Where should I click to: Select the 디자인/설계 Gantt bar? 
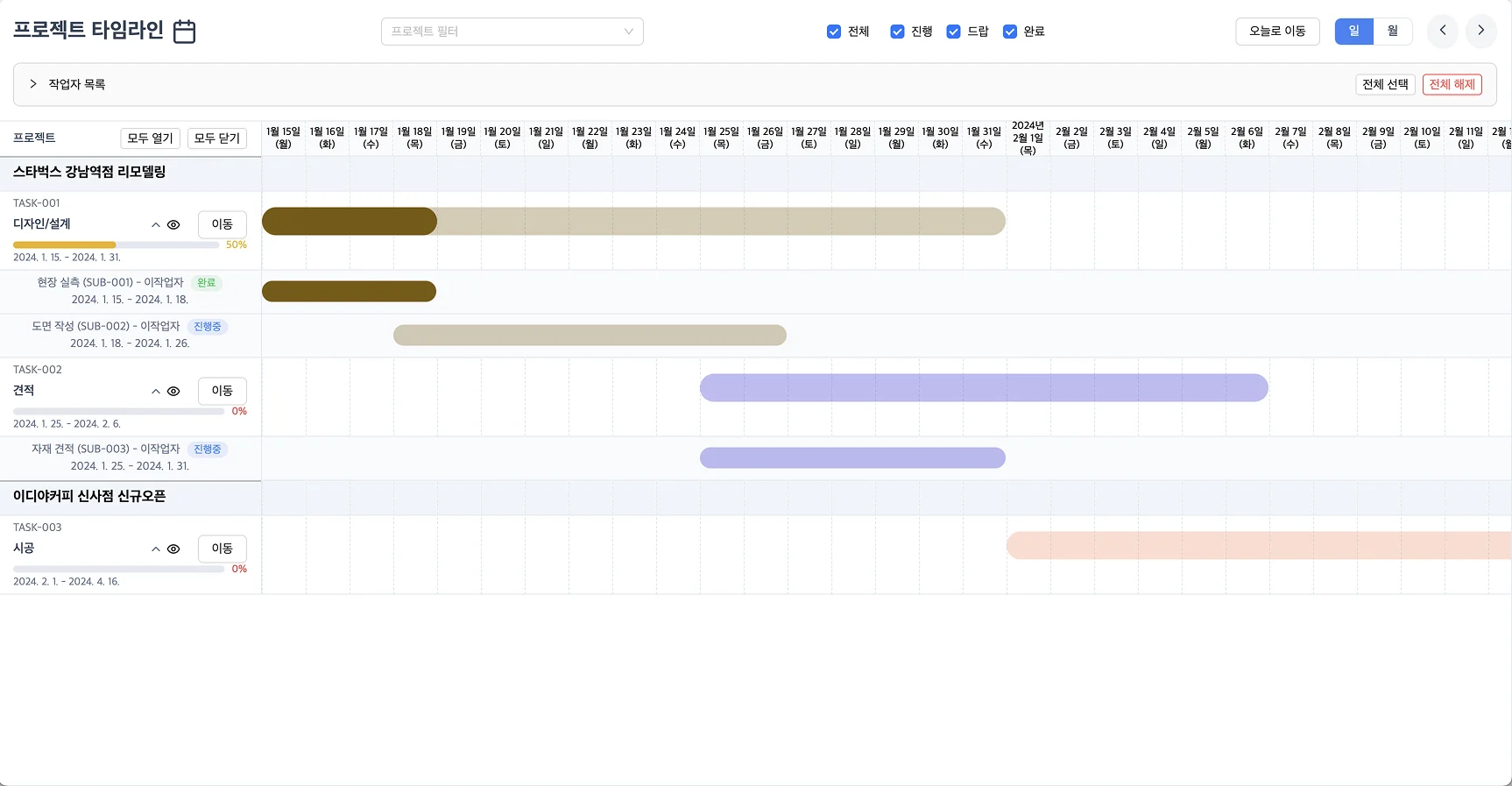click(633, 222)
